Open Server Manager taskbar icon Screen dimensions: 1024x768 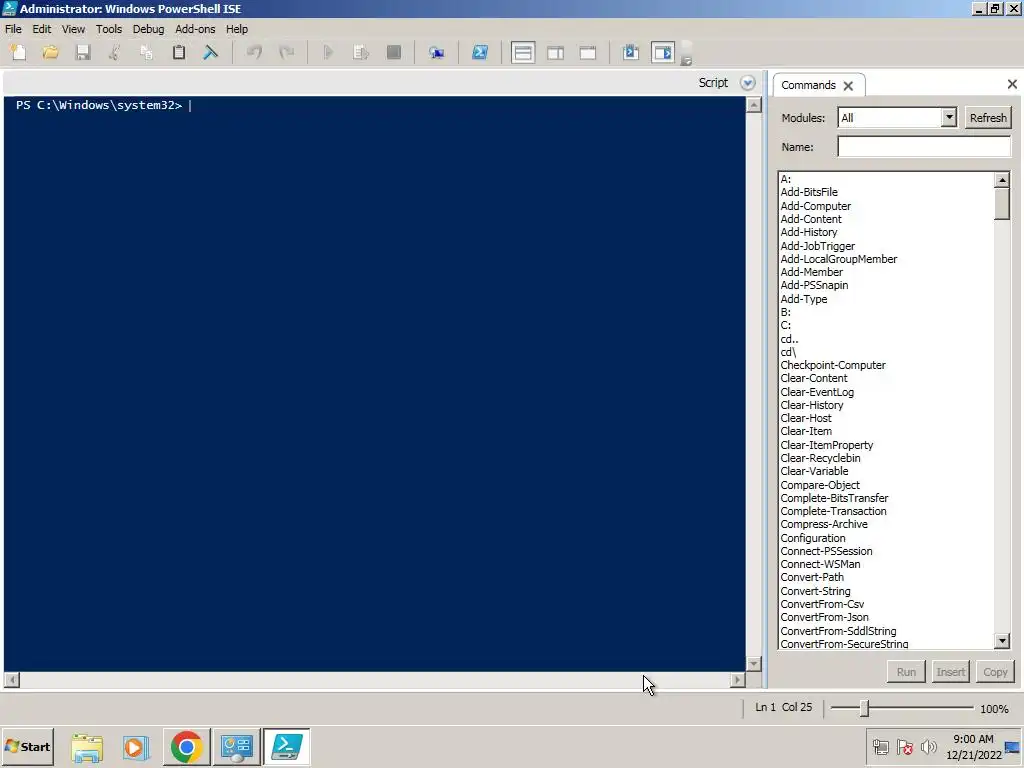pyautogui.click(x=236, y=747)
